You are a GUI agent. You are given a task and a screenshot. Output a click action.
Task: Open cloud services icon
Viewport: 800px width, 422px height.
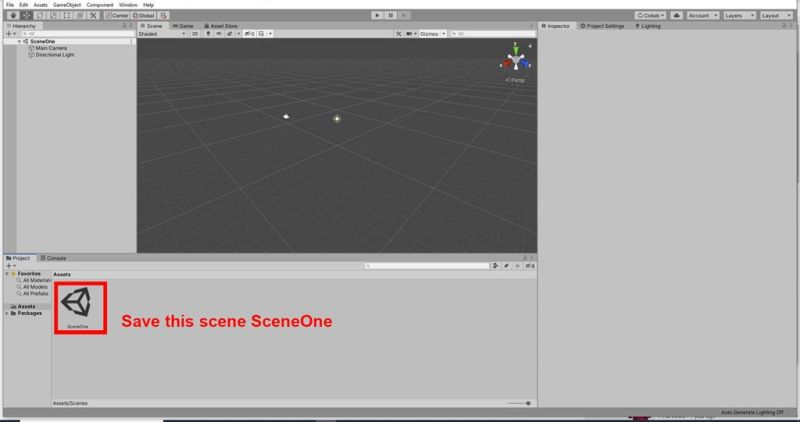(x=677, y=15)
